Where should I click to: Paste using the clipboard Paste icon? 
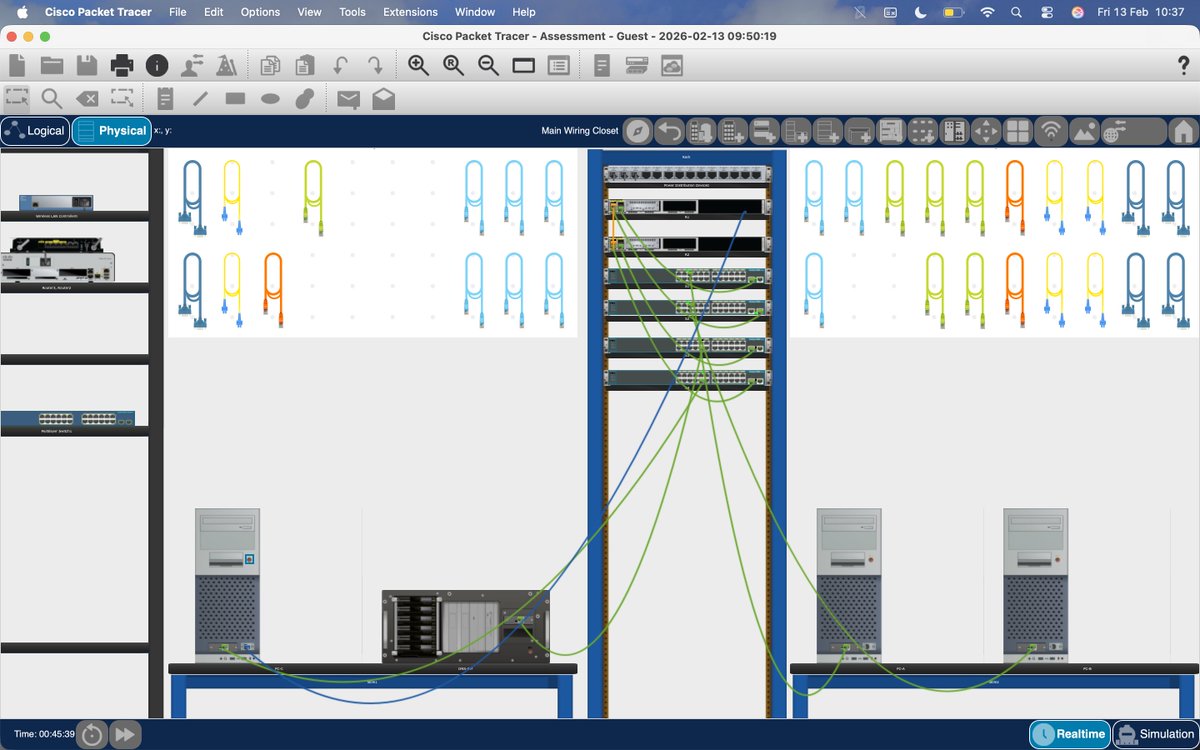[x=305, y=66]
